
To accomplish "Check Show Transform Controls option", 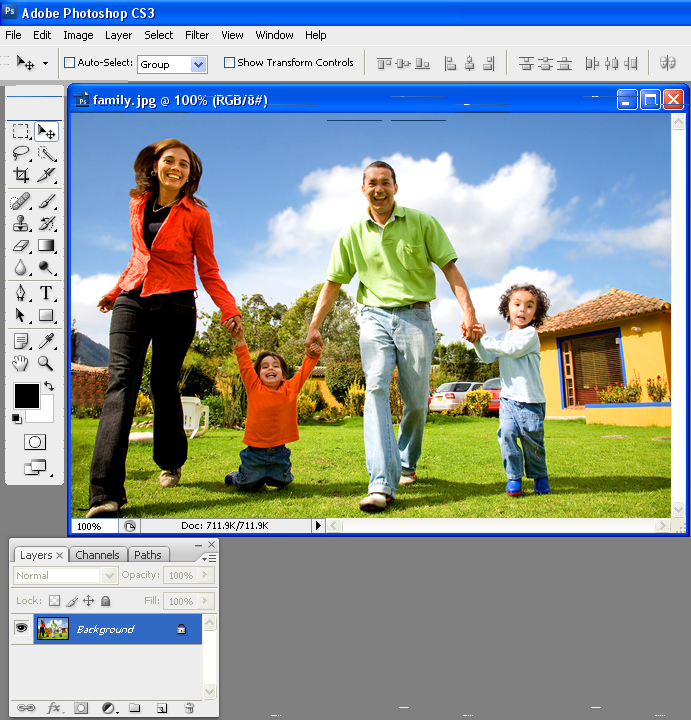I will 229,63.
